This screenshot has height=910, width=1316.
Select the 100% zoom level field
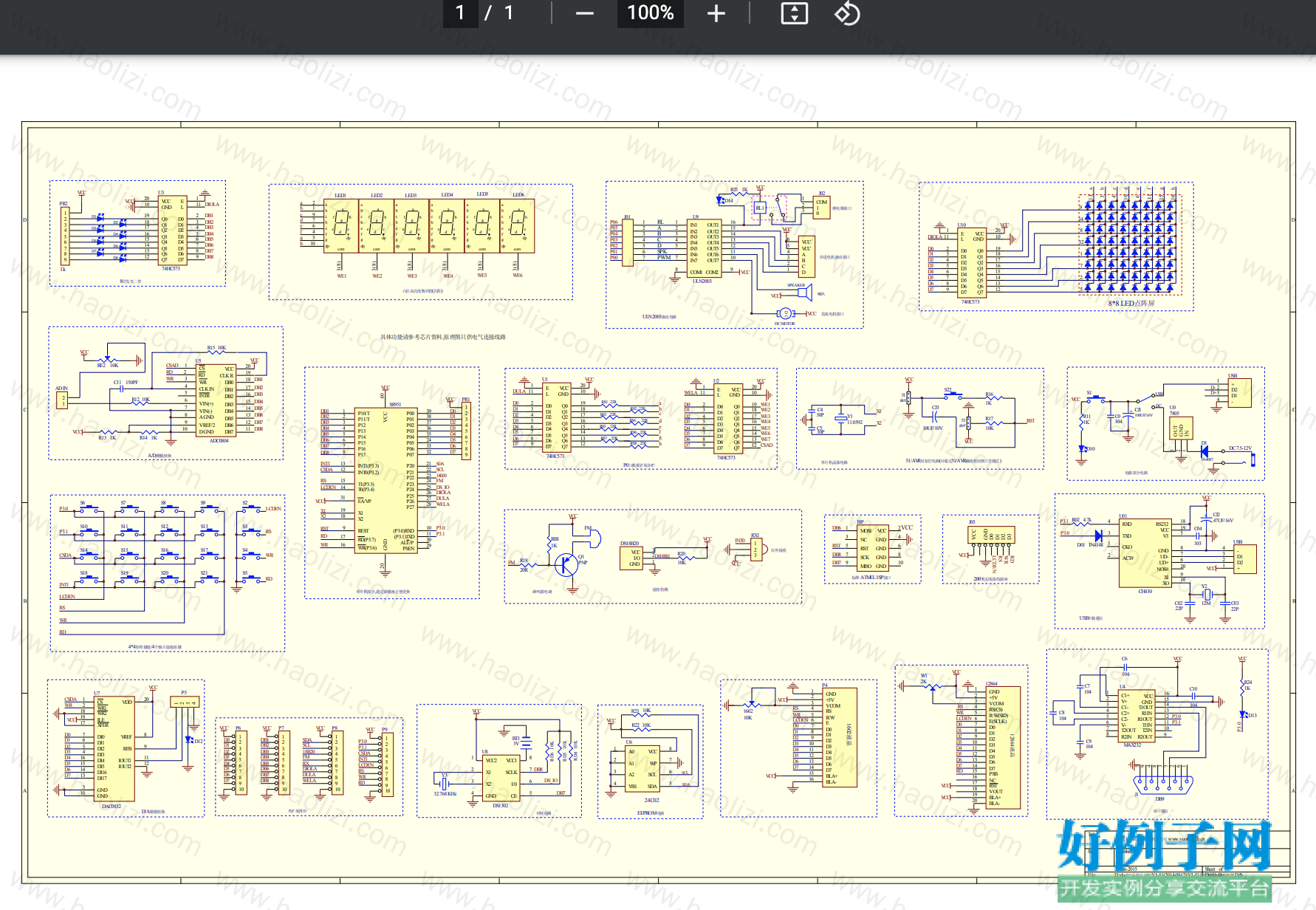(651, 13)
